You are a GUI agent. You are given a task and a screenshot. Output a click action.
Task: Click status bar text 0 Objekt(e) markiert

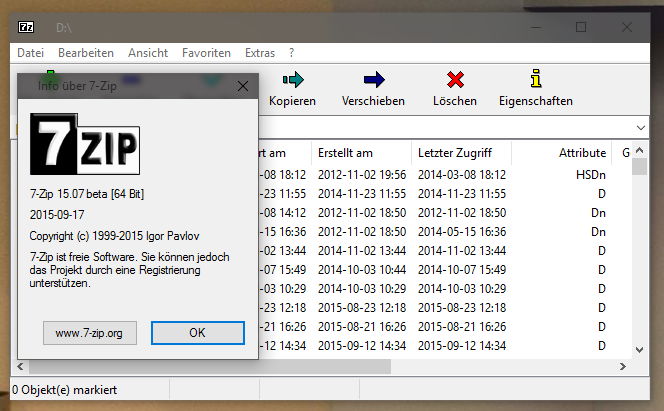[64, 390]
